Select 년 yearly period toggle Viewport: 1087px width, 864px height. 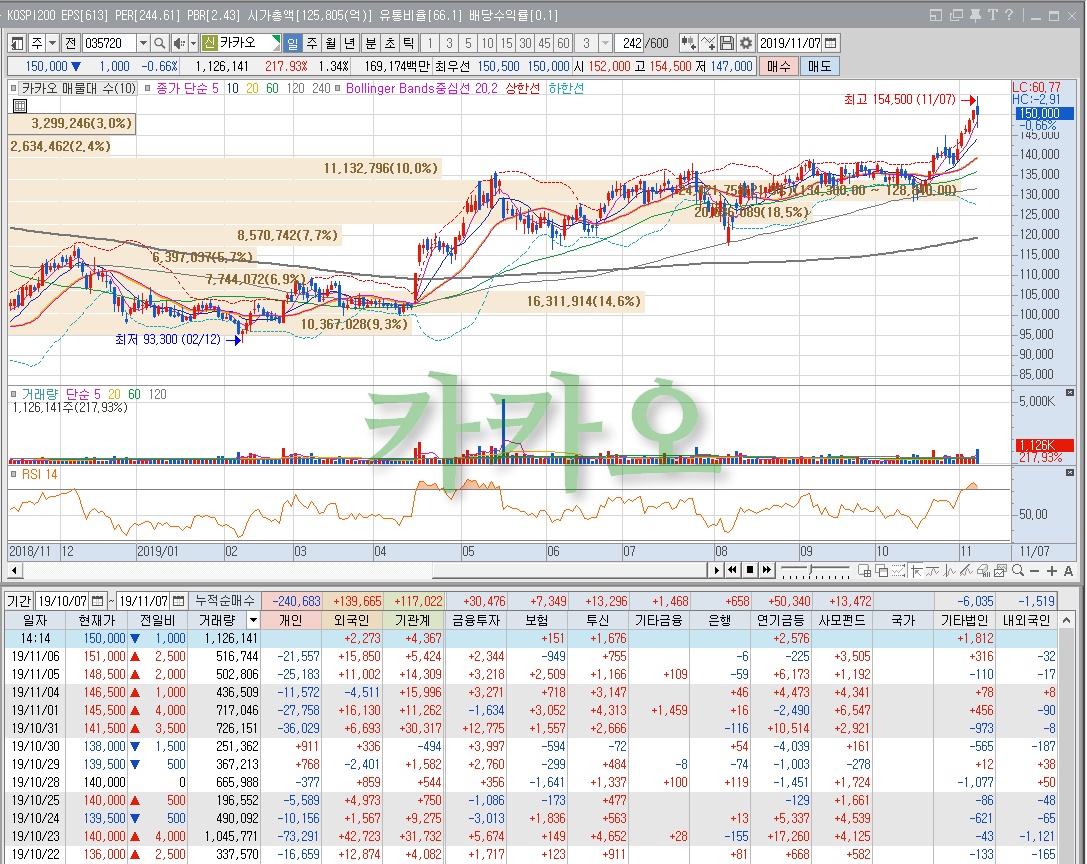click(349, 43)
